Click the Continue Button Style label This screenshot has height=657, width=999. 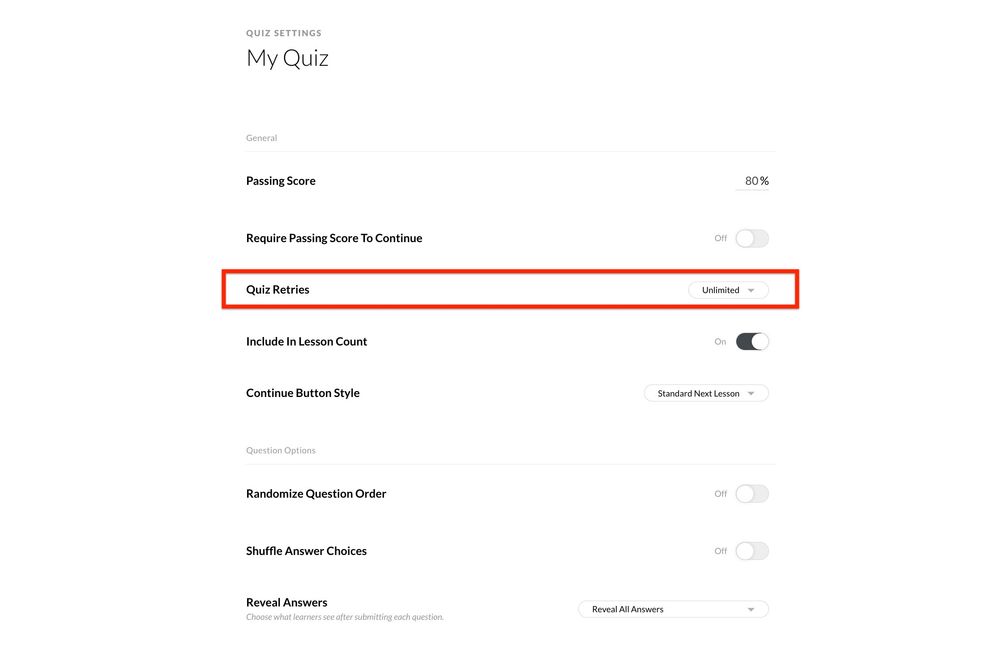click(x=303, y=393)
